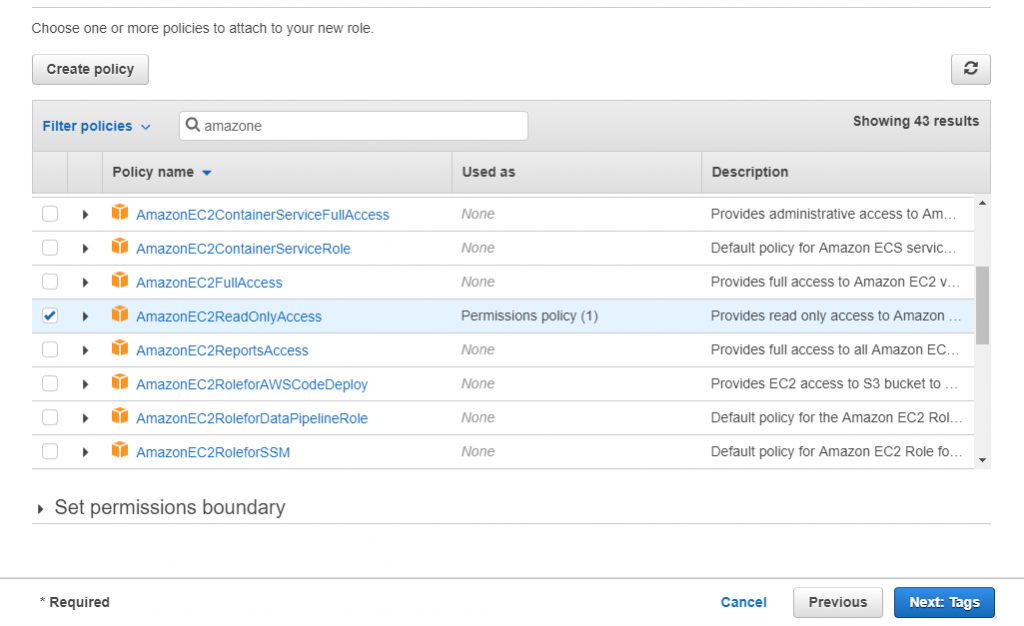The height and width of the screenshot is (626, 1024).
Task: Check the AmazonEC2ContainerServiceRole checkbox
Action: (x=50, y=248)
